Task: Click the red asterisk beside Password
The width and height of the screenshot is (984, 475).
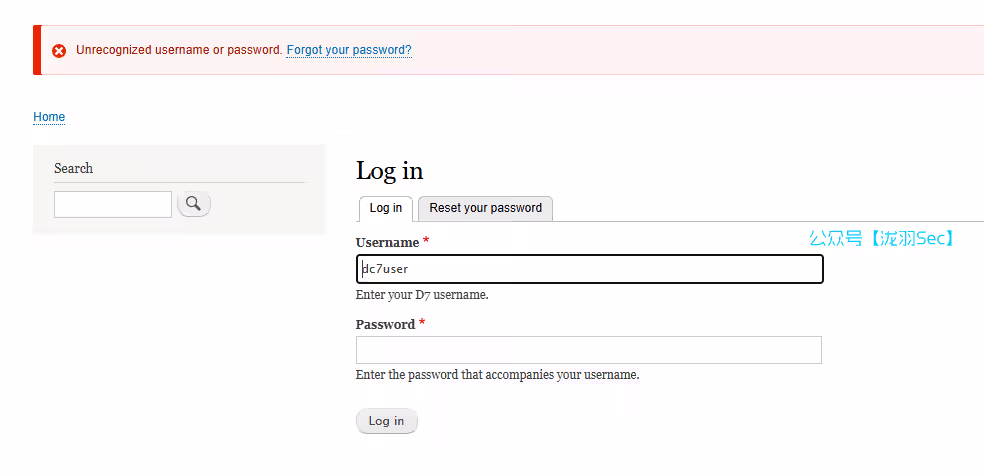Action: tap(422, 323)
